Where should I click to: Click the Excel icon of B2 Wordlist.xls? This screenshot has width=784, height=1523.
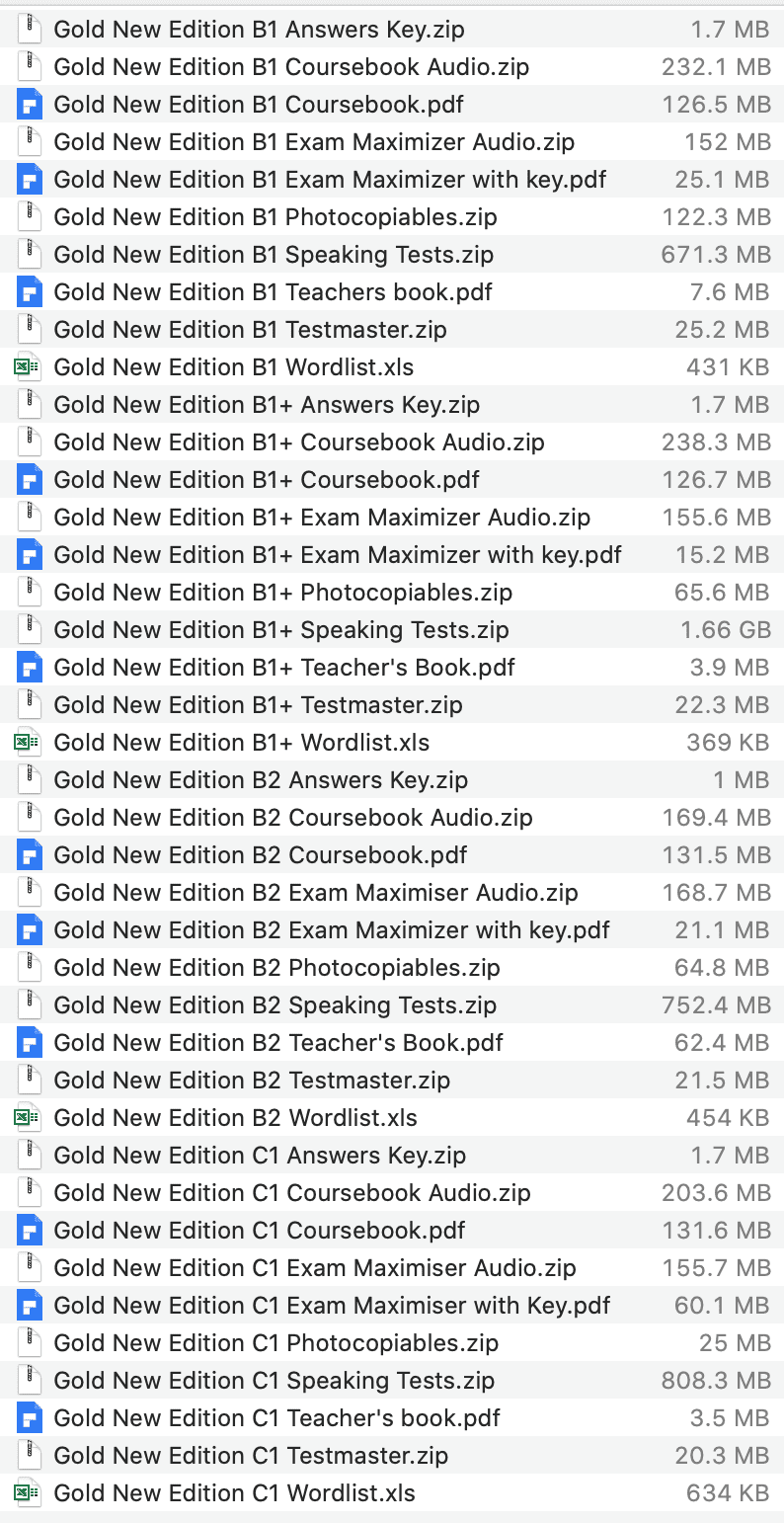point(28,1118)
